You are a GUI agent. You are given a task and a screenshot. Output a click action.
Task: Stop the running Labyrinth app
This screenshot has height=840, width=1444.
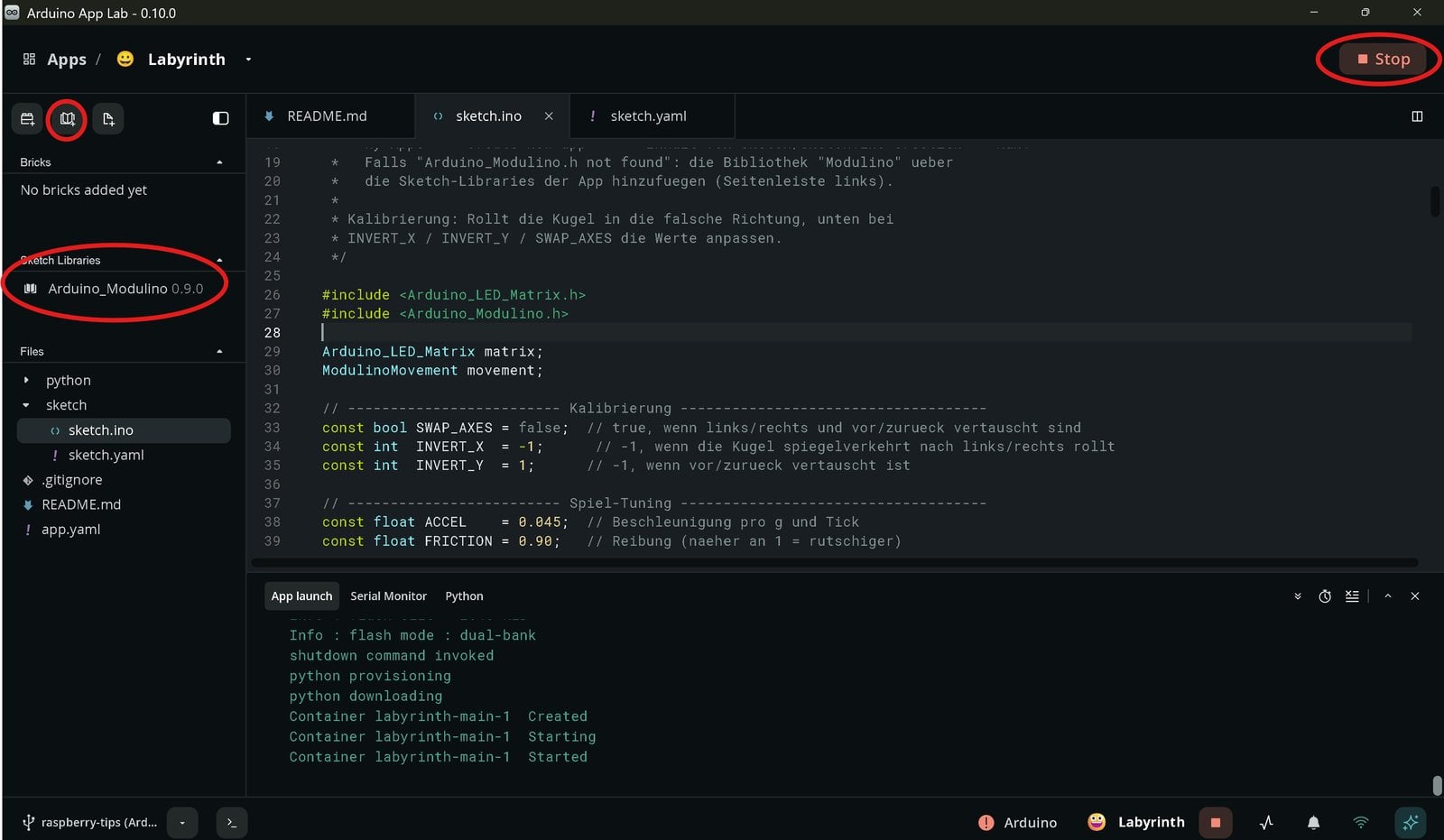click(x=1383, y=60)
